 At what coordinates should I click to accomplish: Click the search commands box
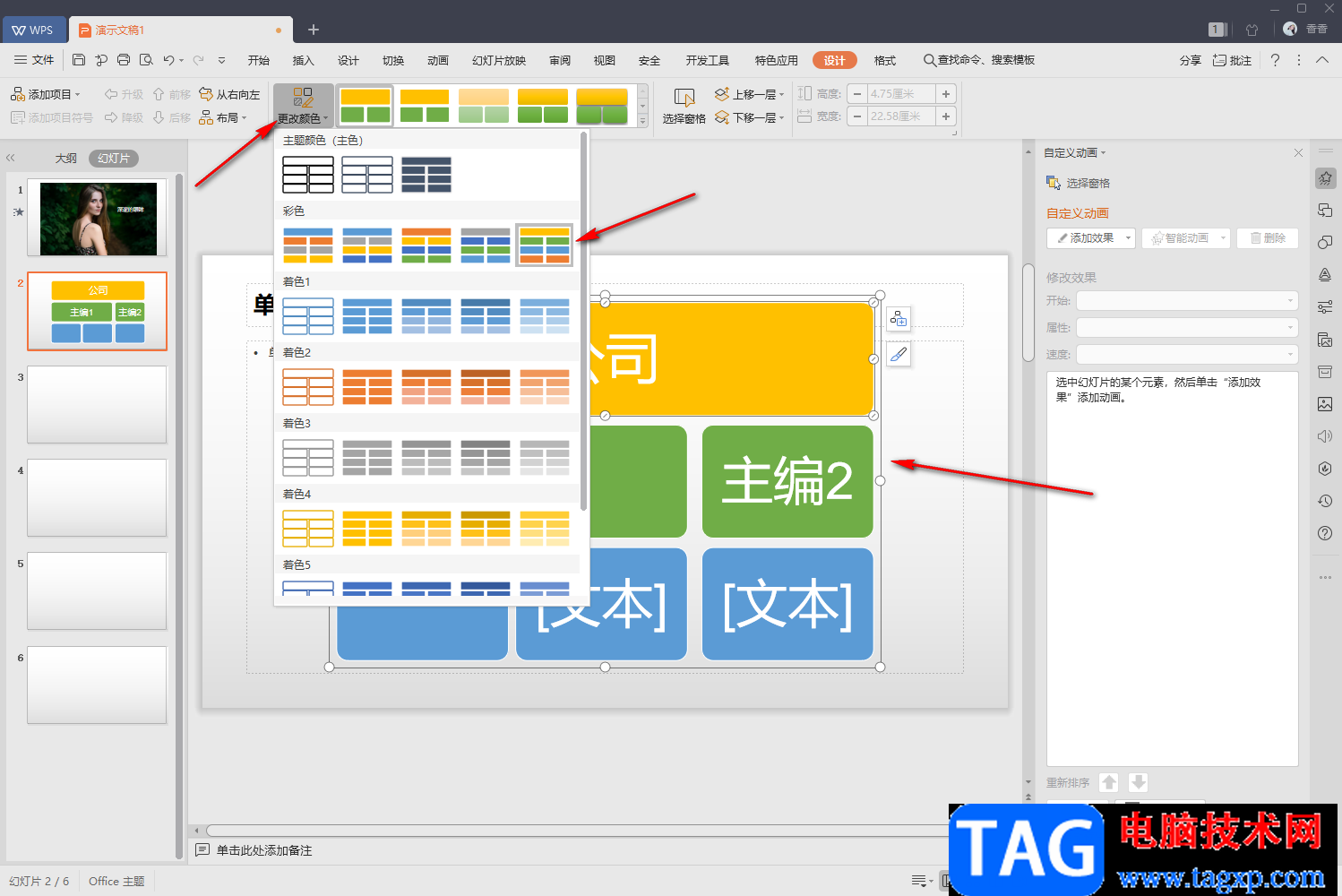979,60
